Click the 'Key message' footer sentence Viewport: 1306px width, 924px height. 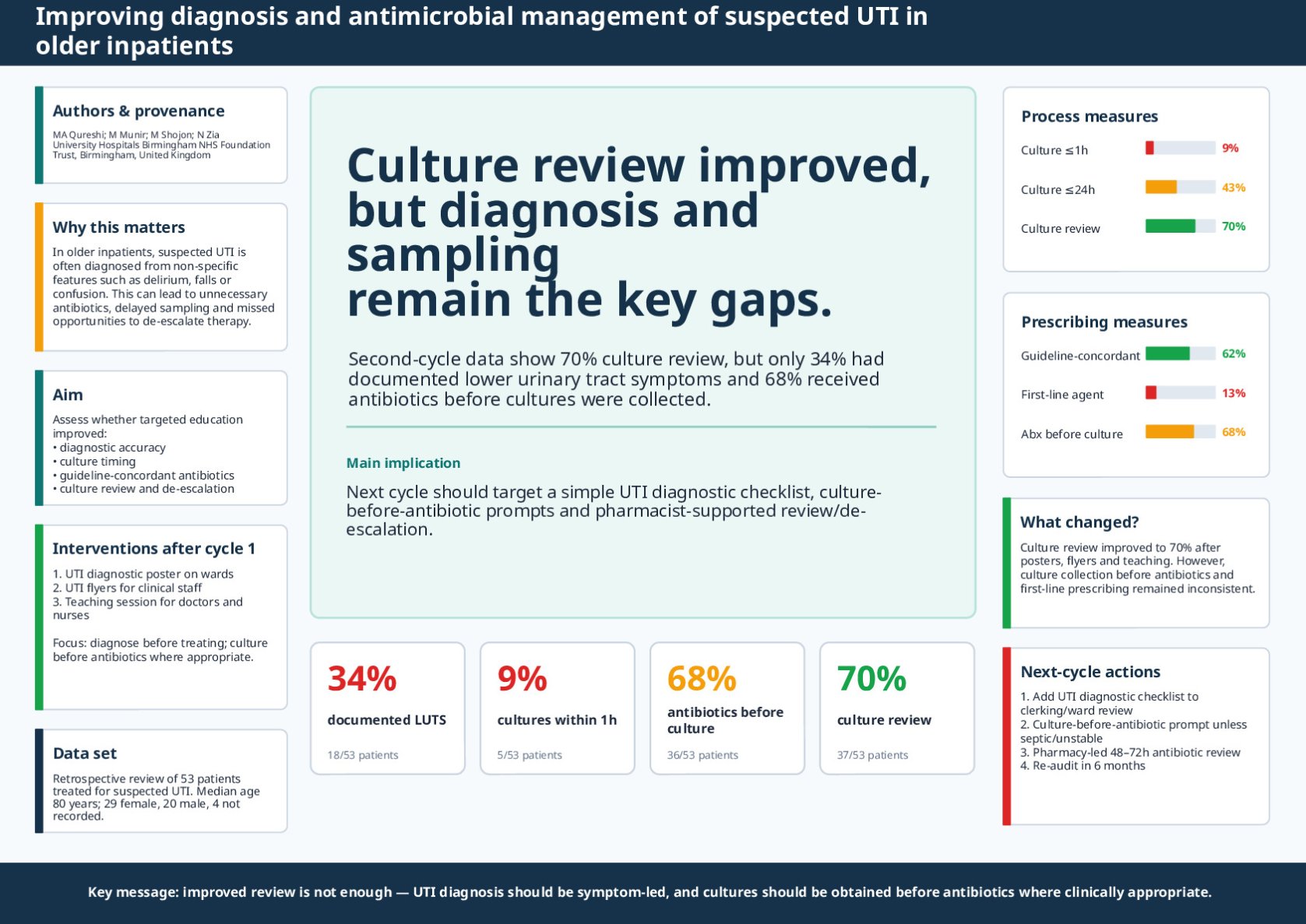click(649, 892)
